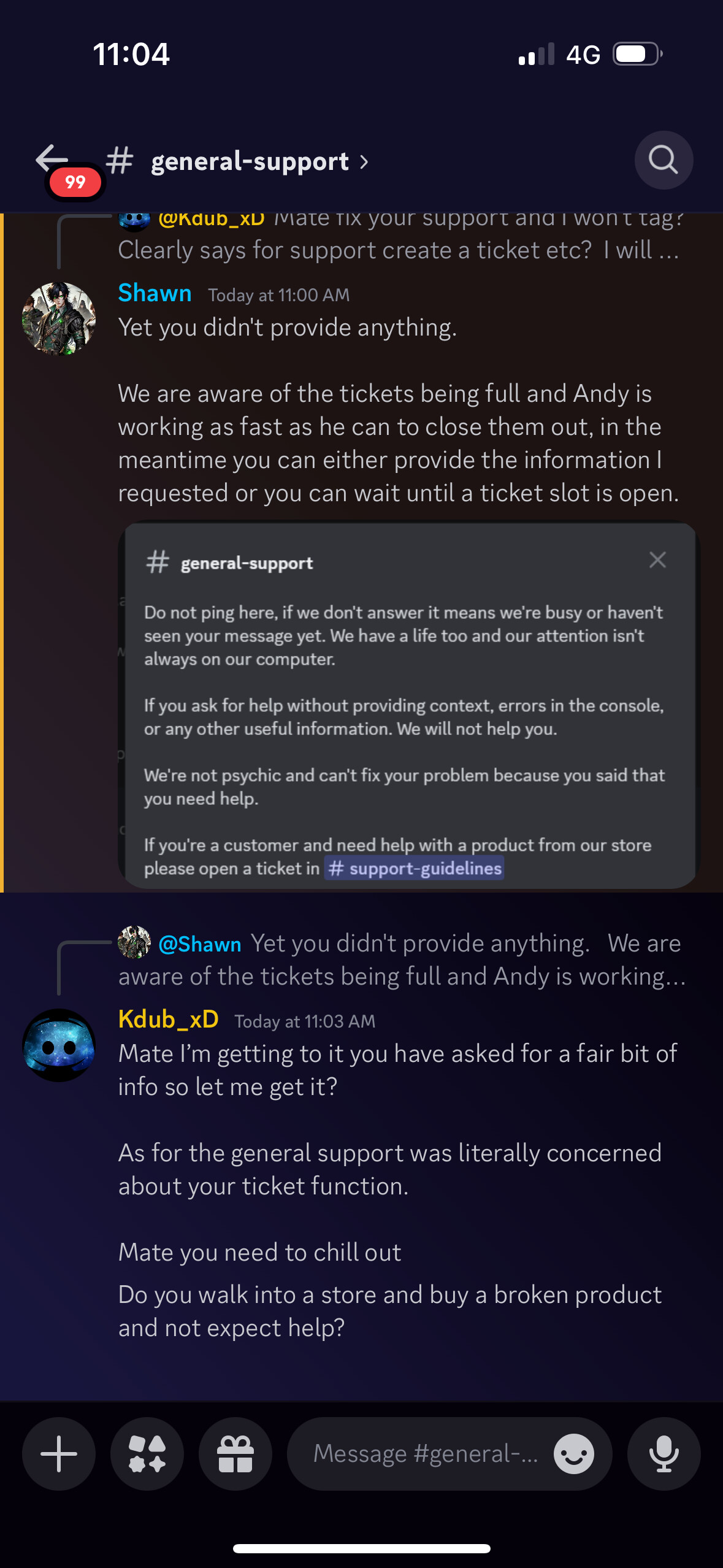Open the emoji picker smiley
This screenshot has height=1568, width=723.
pyautogui.click(x=574, y=1454)
